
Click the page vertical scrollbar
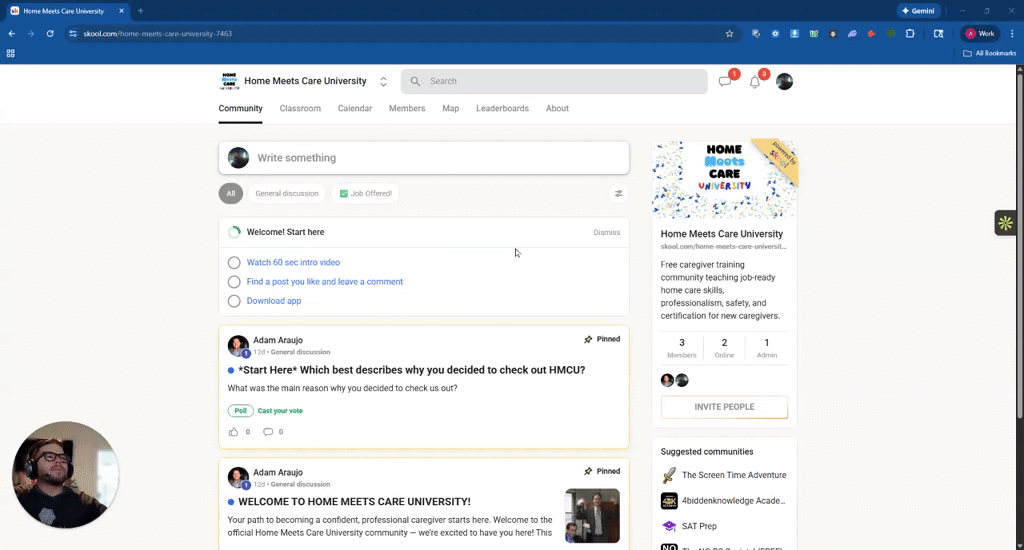point(1019,245)
